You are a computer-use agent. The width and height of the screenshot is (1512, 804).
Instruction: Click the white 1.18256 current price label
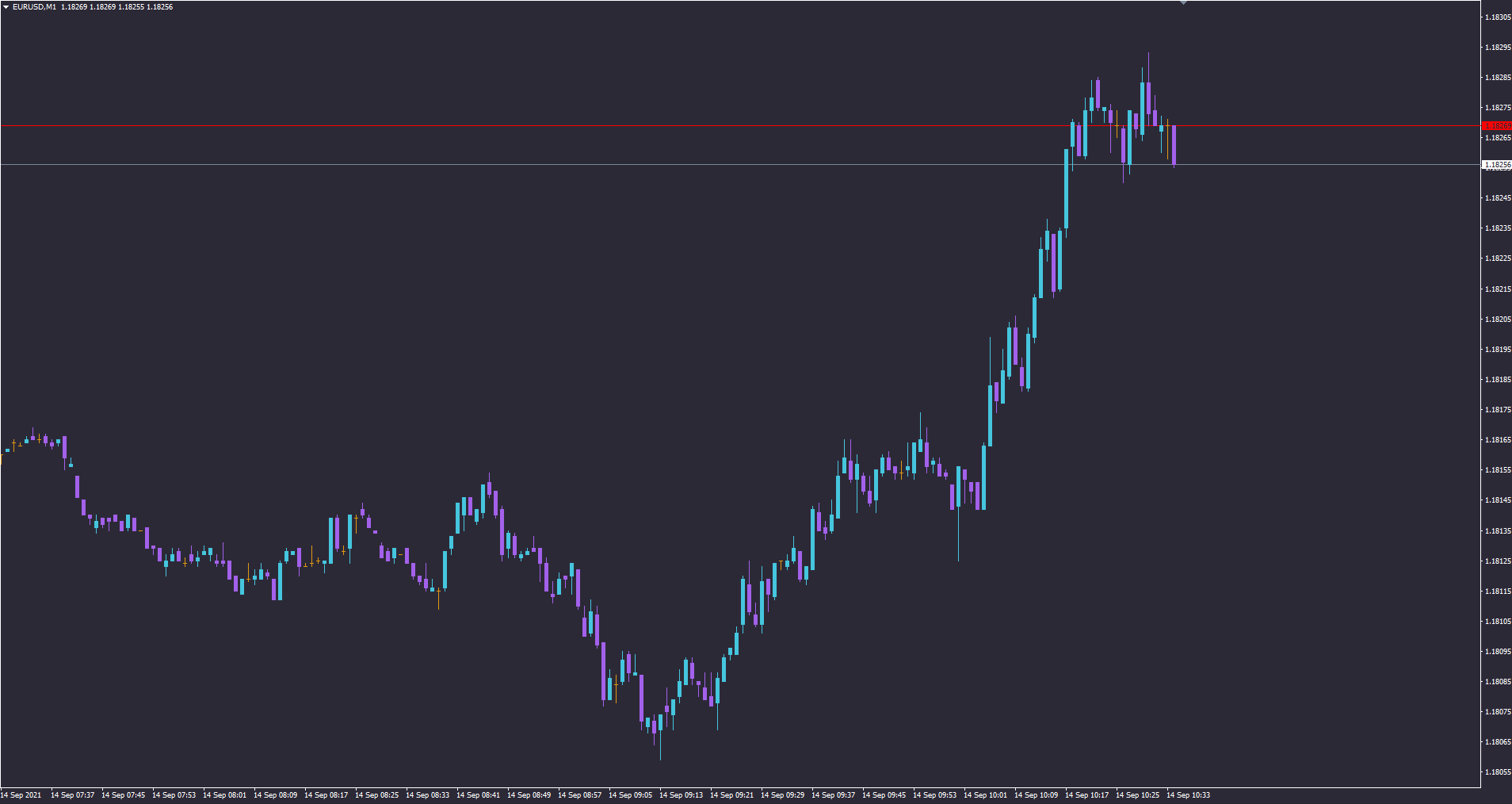tap(1497, 165)
